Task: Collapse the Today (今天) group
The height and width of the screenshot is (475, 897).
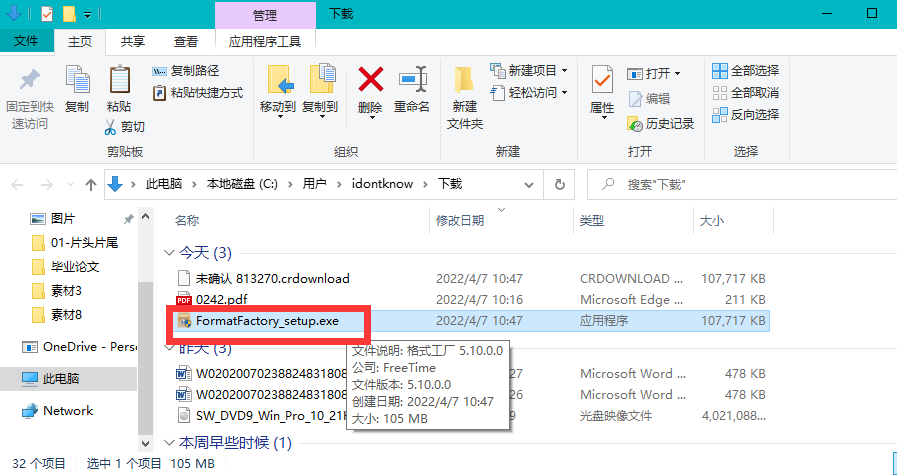Action: tap(169, 252)
